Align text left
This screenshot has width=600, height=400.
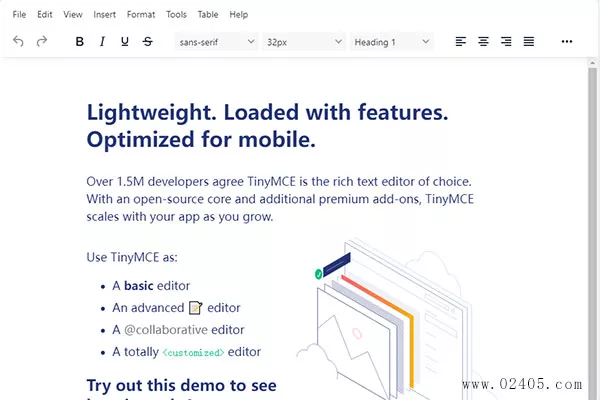461,41
